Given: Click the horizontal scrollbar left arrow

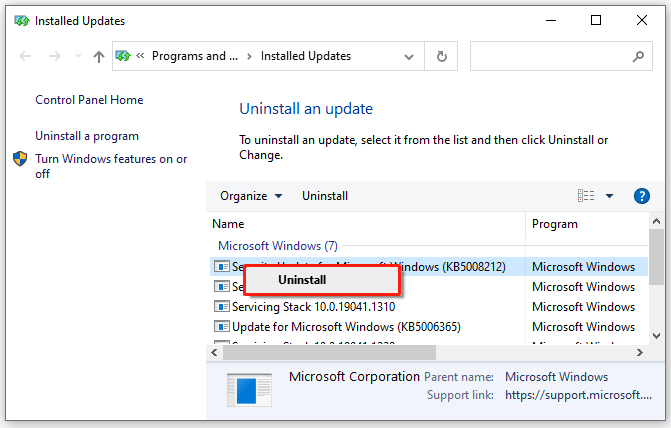Looking at the screenshot, I should point(214,353).
